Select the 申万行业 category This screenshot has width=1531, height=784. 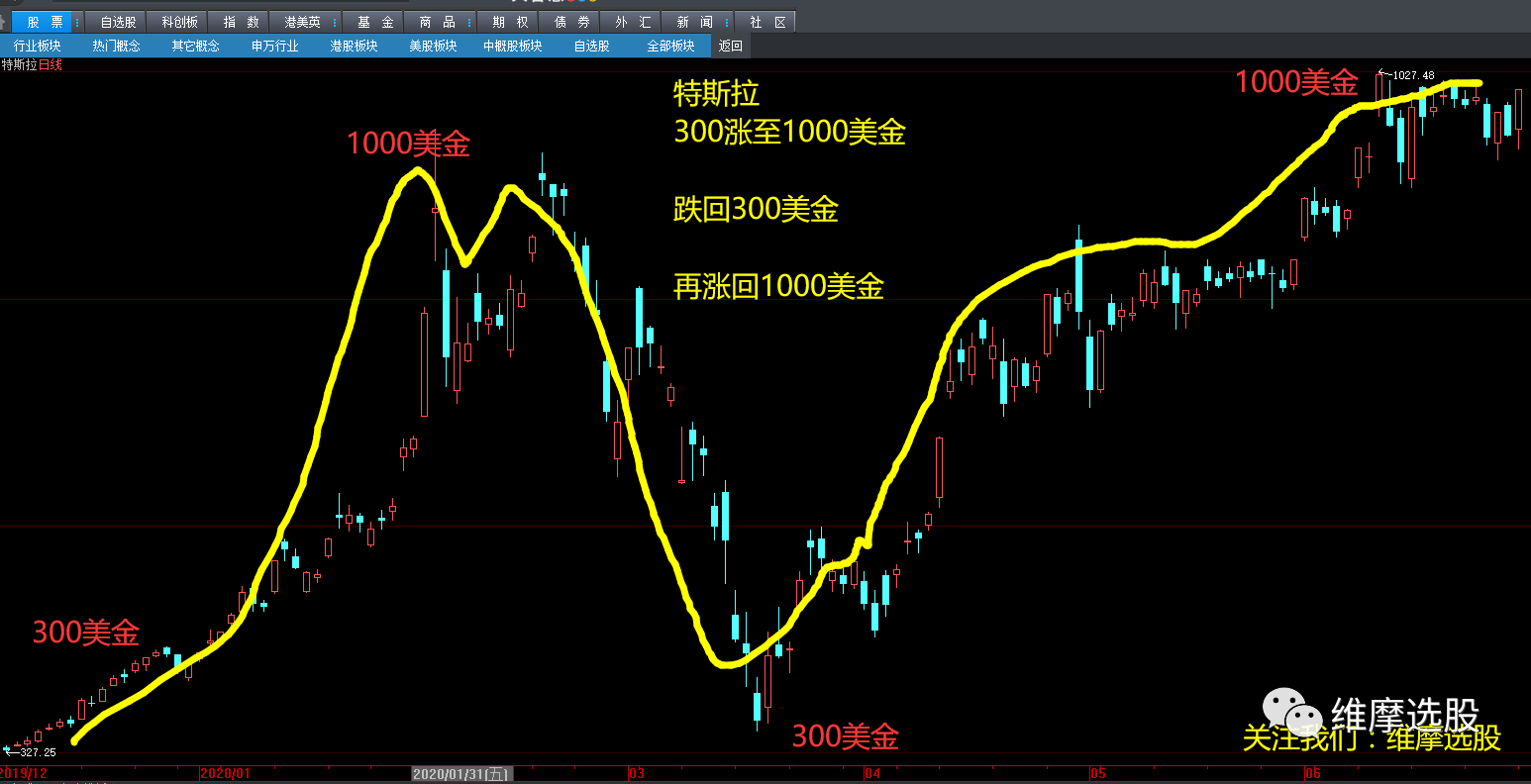pos(275,46)
